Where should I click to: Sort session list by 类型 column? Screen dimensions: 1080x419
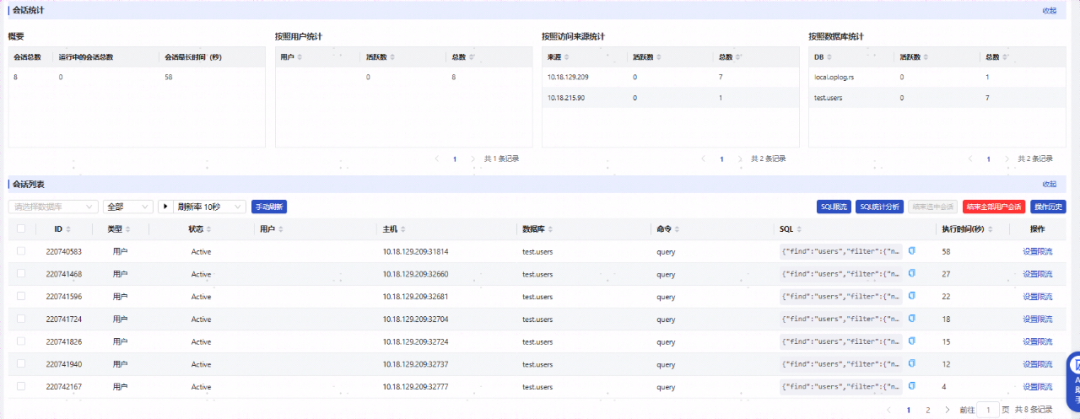[x=128, y=229]
